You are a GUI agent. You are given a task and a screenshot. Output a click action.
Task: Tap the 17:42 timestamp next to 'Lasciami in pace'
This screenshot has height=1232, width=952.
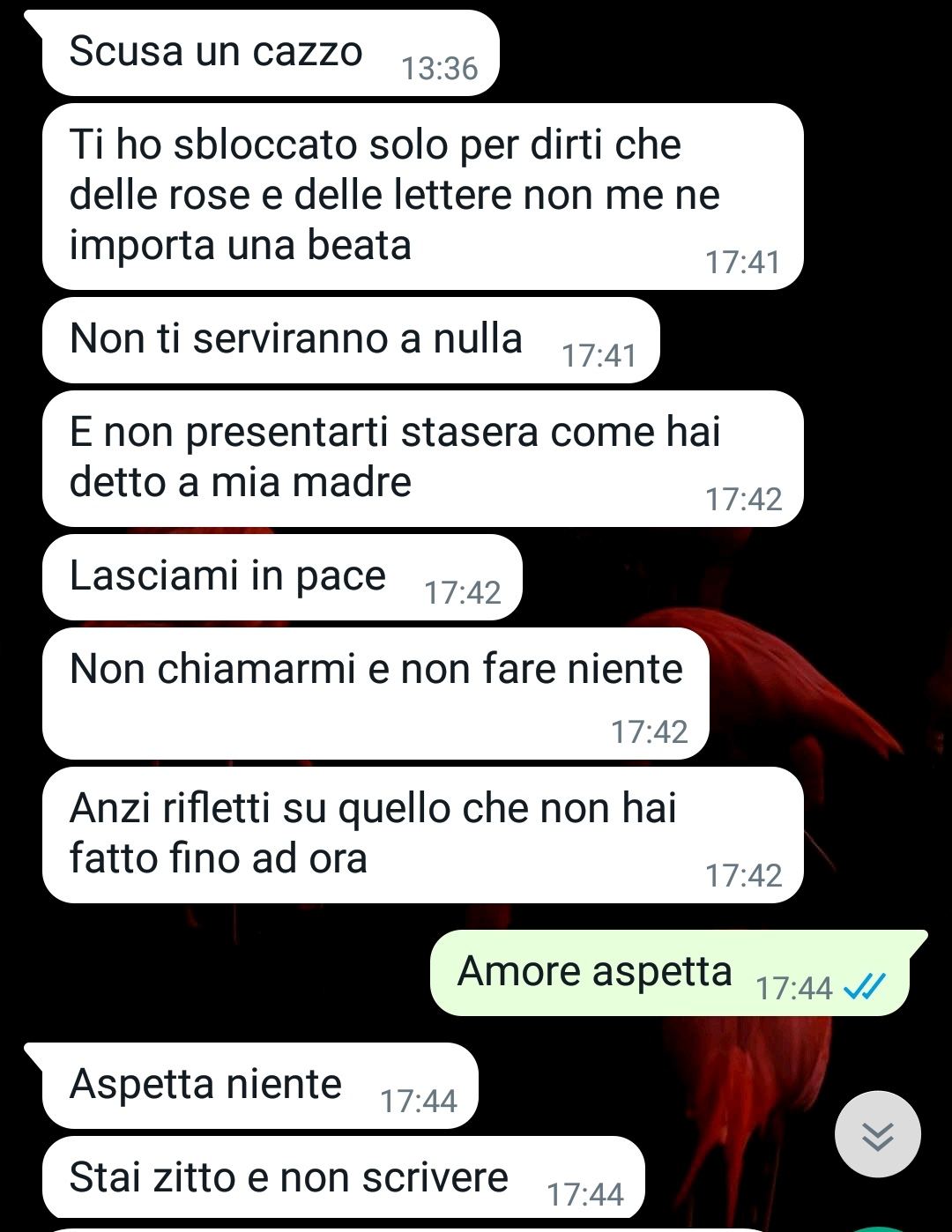[462, 593]
